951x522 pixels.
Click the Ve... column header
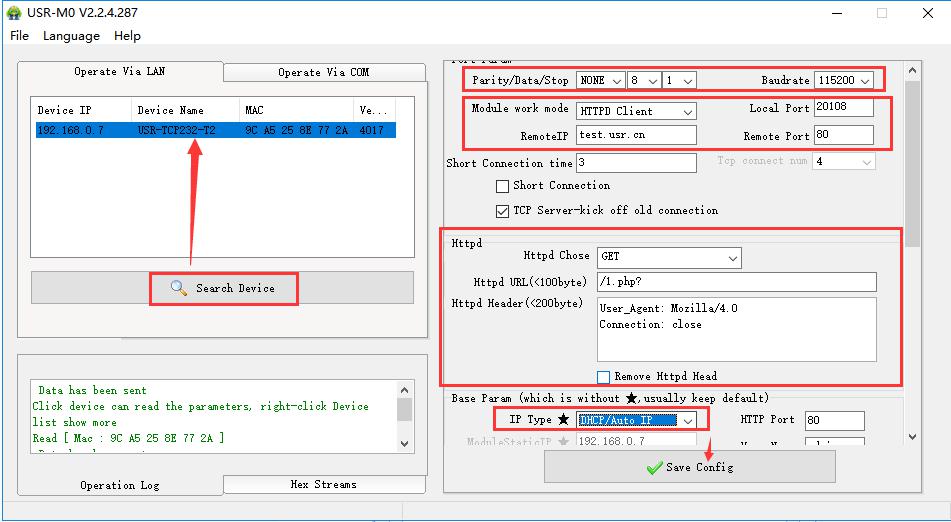374,110
